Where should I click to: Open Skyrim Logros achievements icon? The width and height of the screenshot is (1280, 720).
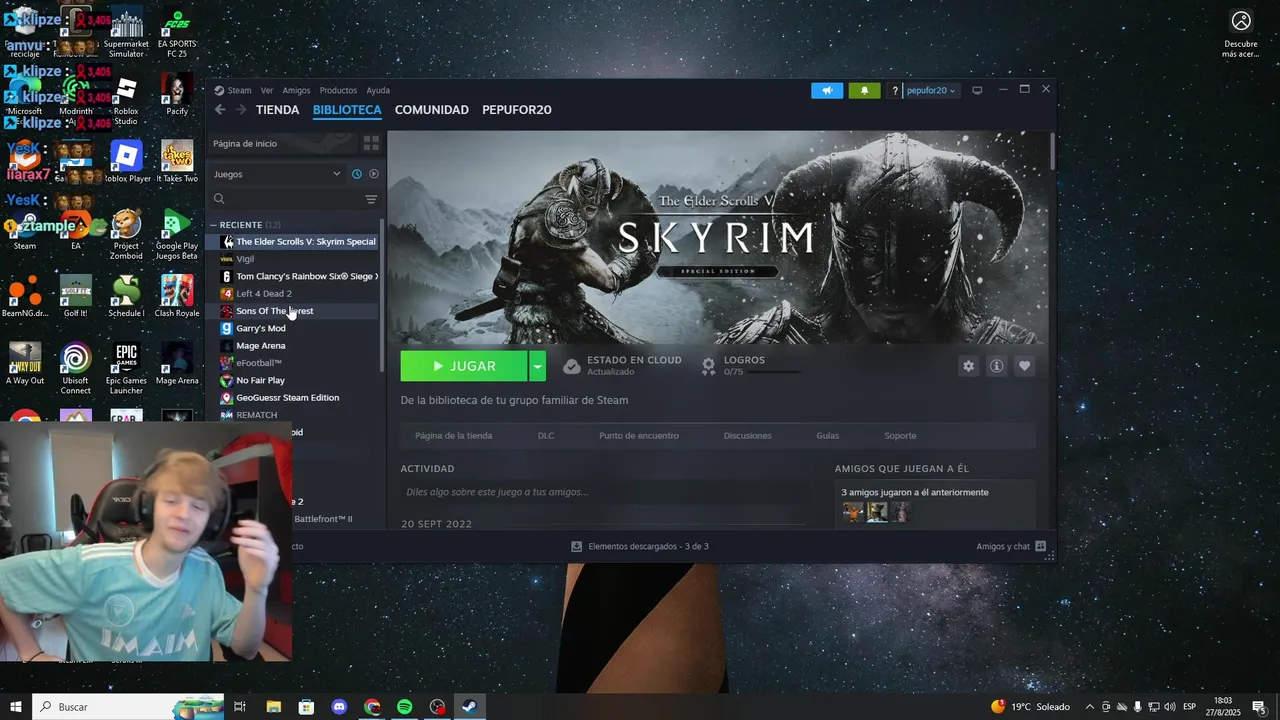pos(709,366)
